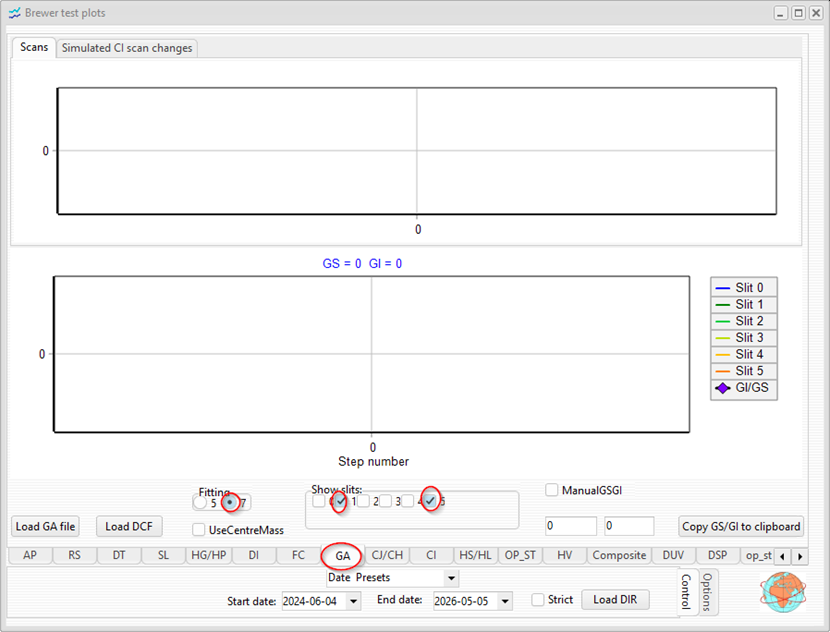Switch to the vertical Control tab
Viewport: 830px width, 632px height.
point(687,592)
